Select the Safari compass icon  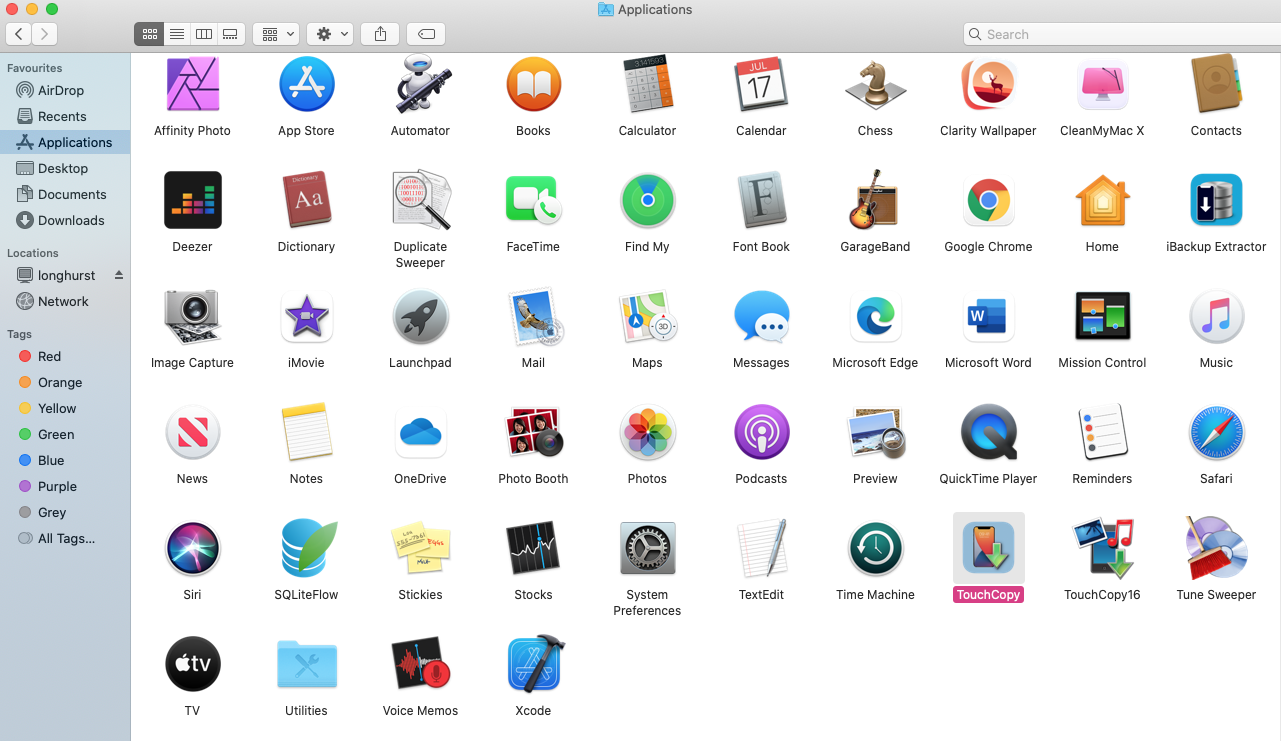pyautogui.click(x=1216, y=433)
